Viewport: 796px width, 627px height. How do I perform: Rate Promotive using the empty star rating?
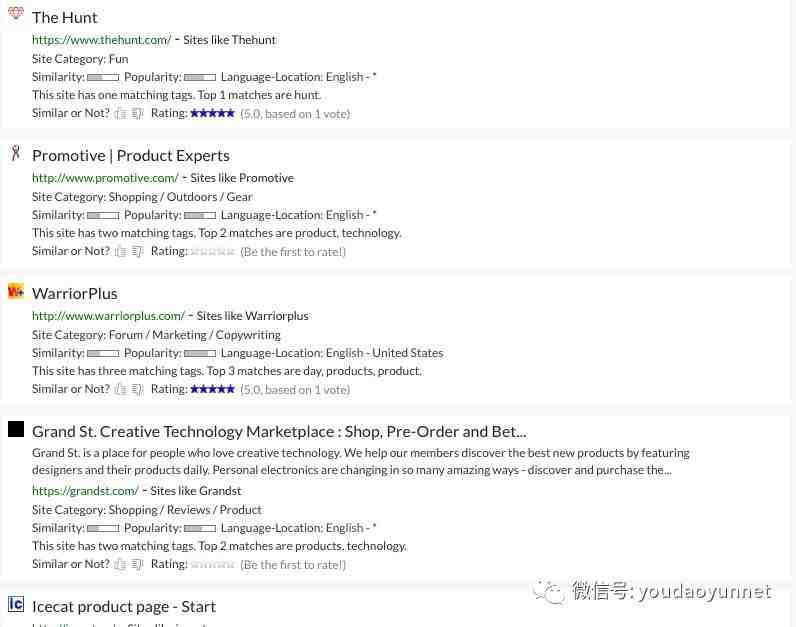(212, 252)
